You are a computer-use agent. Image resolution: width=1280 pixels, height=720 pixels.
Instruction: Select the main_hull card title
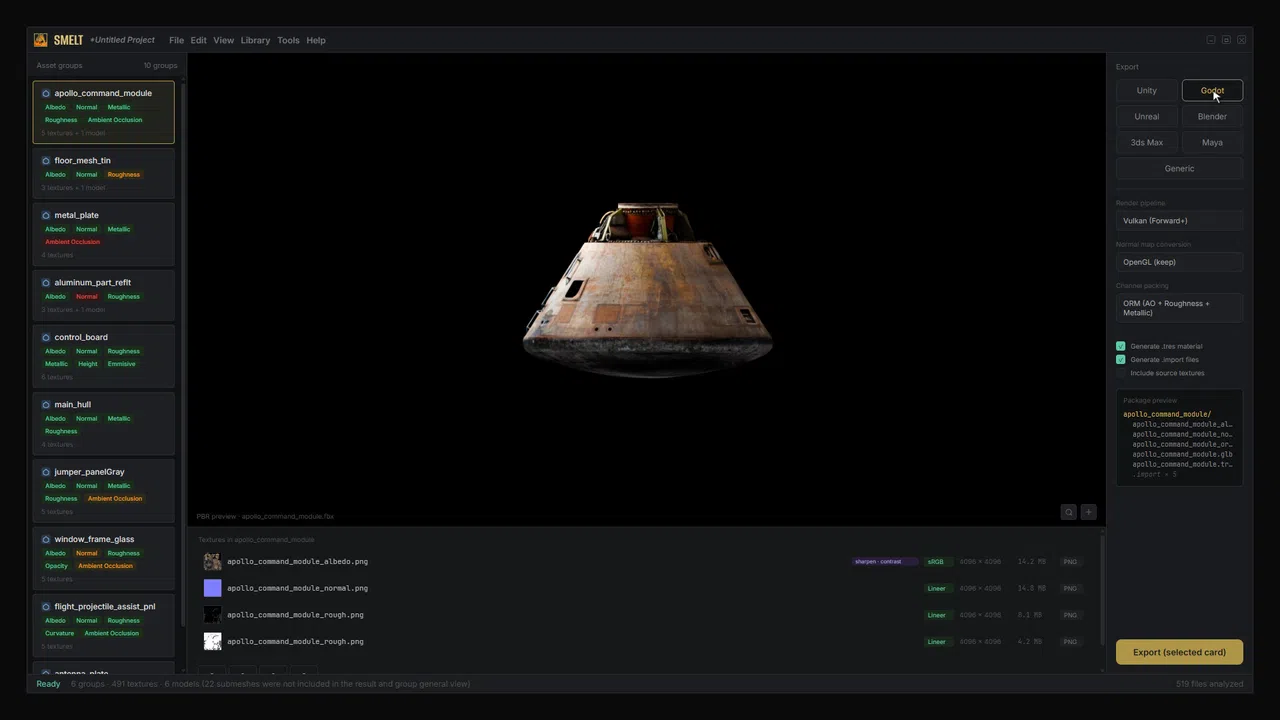(72, 404)
